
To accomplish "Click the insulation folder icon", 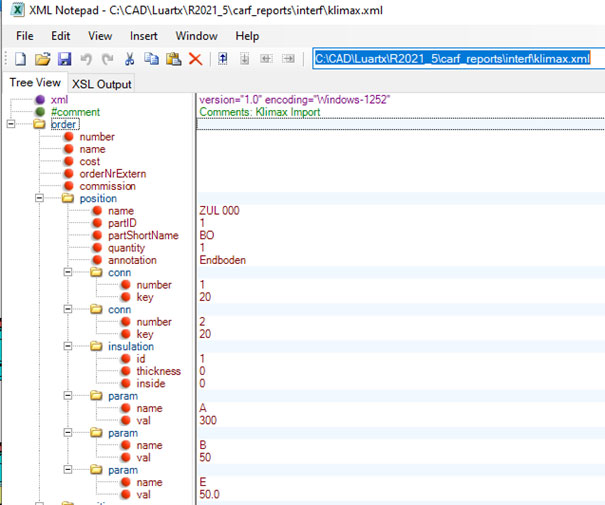I will 96,346.
